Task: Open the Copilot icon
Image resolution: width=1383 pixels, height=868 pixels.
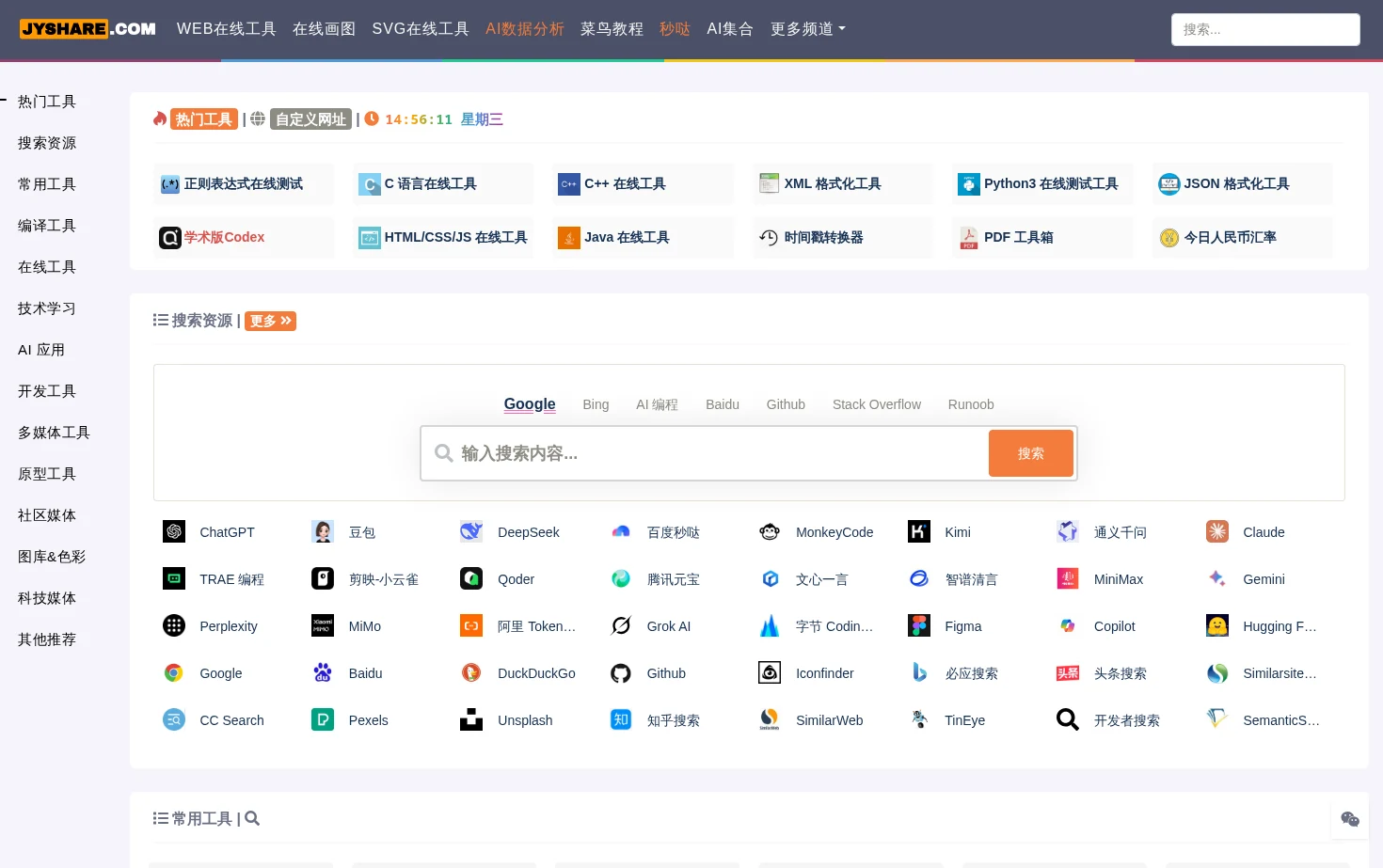Action: pyautogui.click(x=1068, y=626)
